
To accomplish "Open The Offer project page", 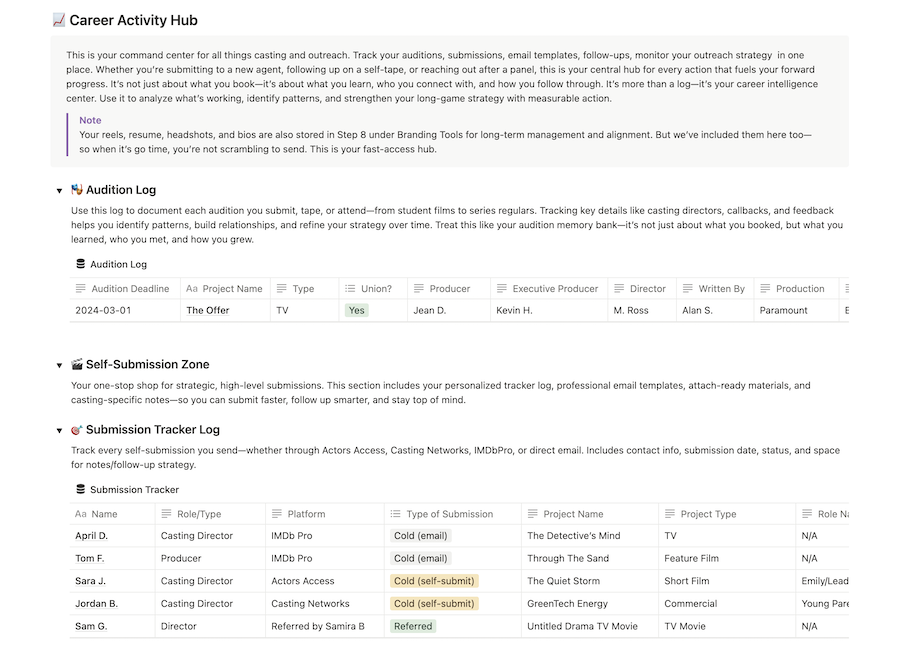I will pos(208,310).
